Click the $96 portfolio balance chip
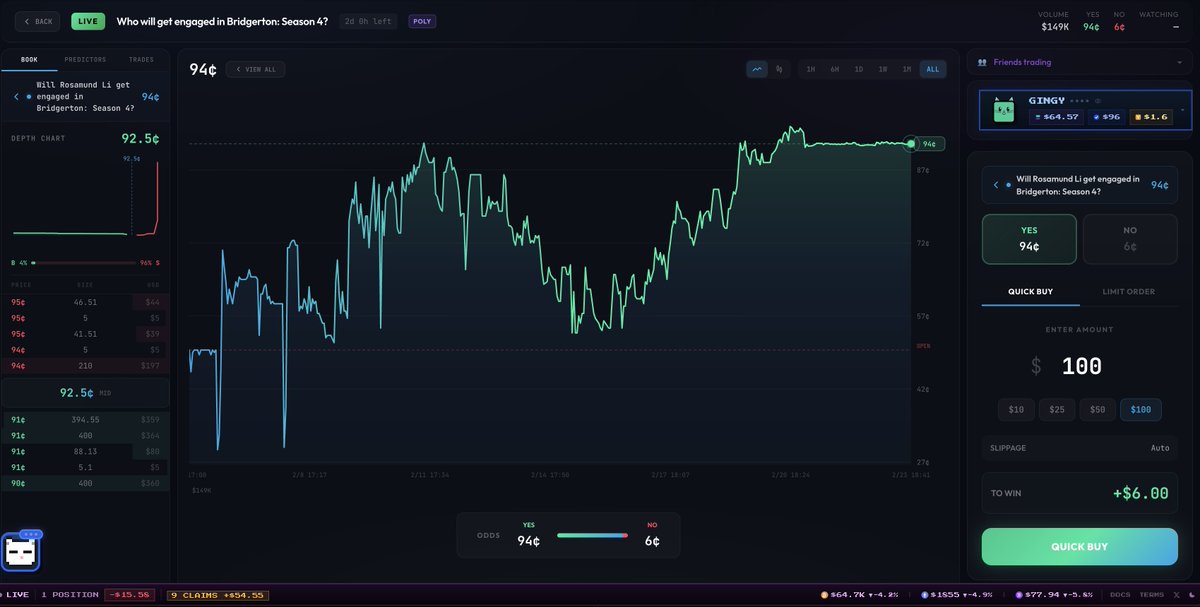Viewport: 1200px width, 607px height. point(1107,117)
